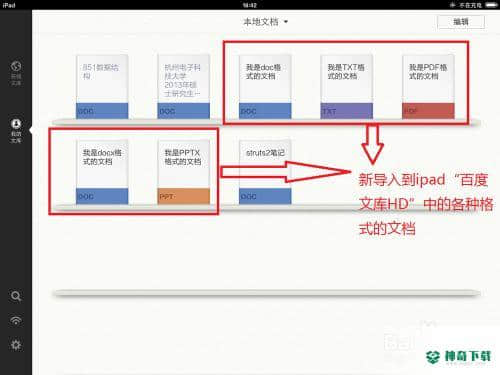Screen dimensions: 500x375
Task: Click the purple TXT label band
Action: pyautogui.click(x=346, y=111)
